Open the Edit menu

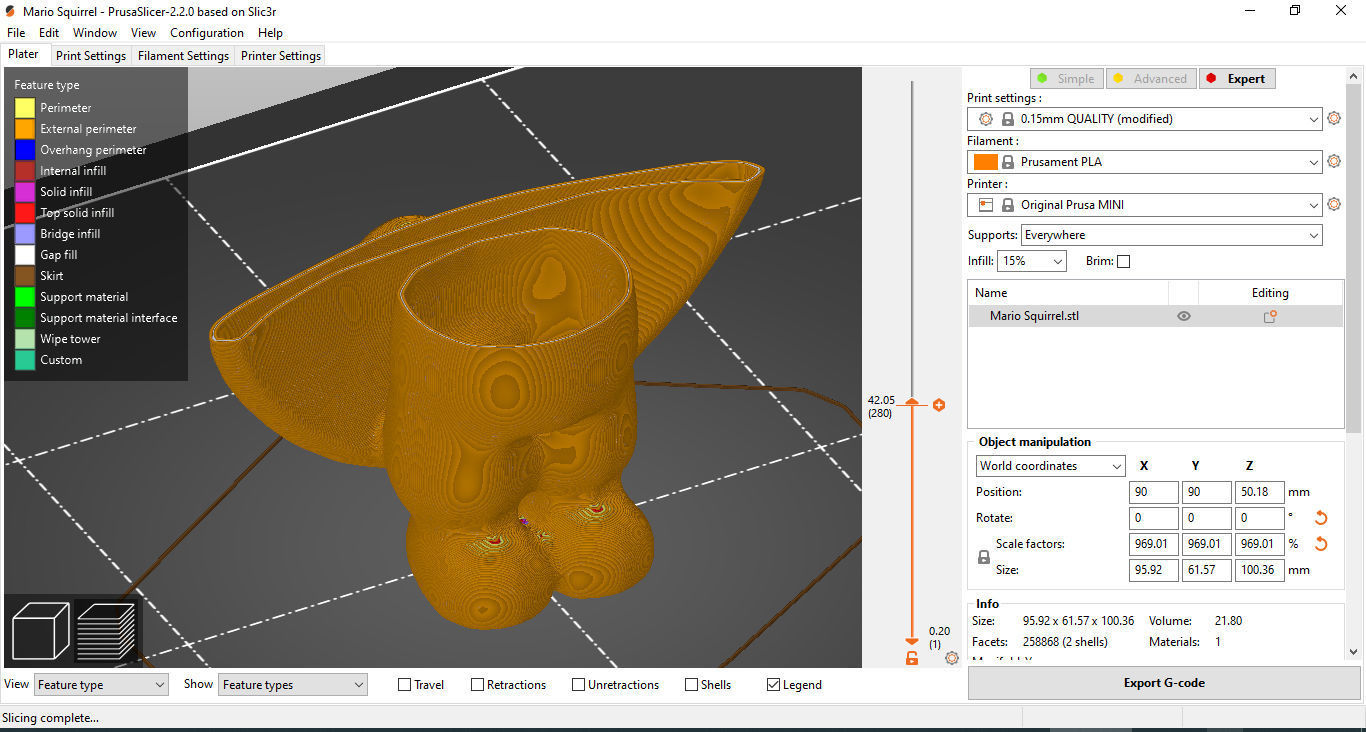tap(49, 33)
